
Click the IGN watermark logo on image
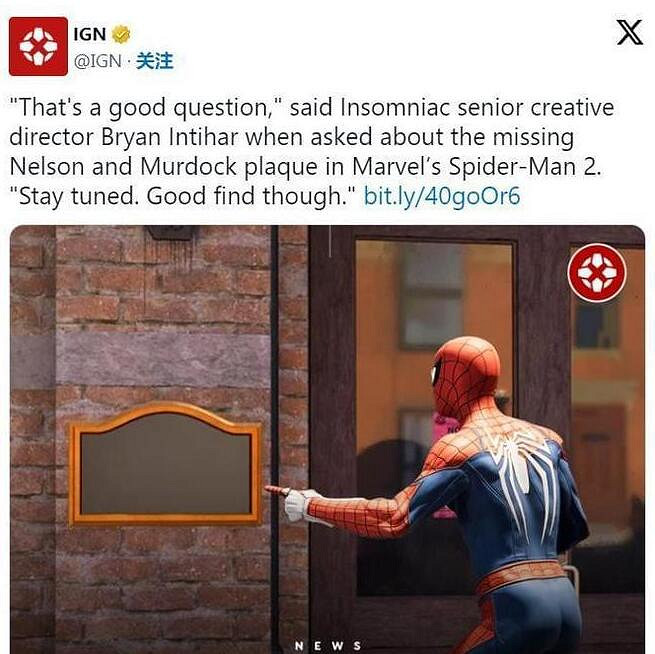[597, 273]
